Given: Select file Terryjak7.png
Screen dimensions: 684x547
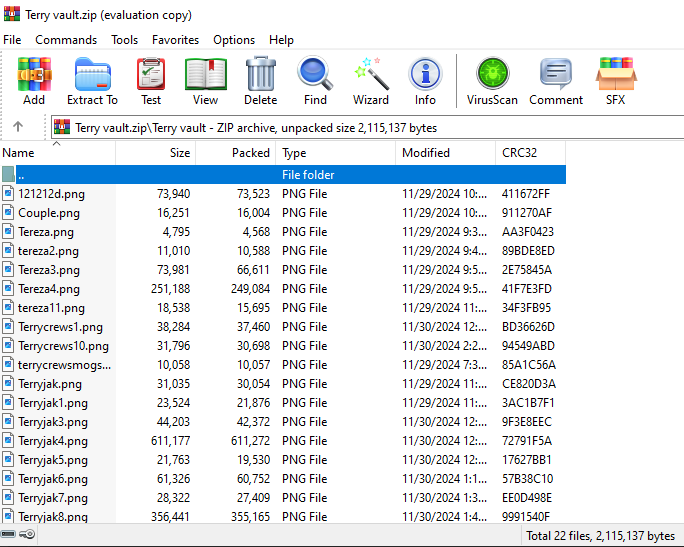Looking at the screenshot, I should pos(53,498).
